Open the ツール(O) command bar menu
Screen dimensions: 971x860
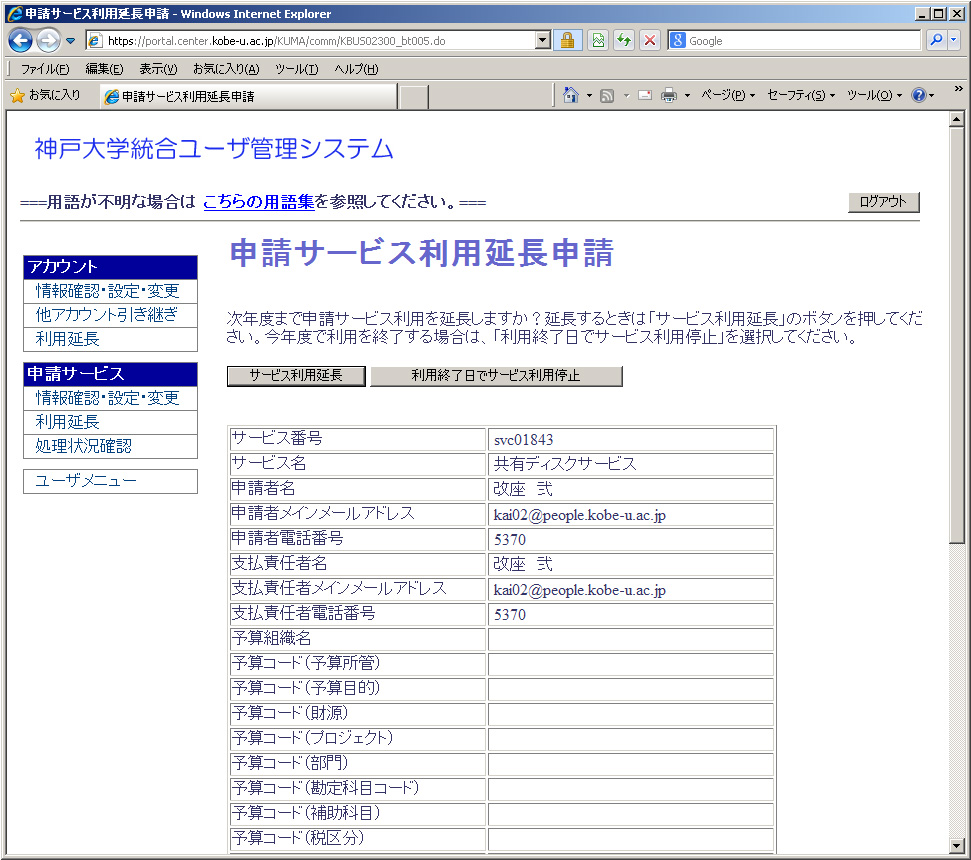coord(874,95)
